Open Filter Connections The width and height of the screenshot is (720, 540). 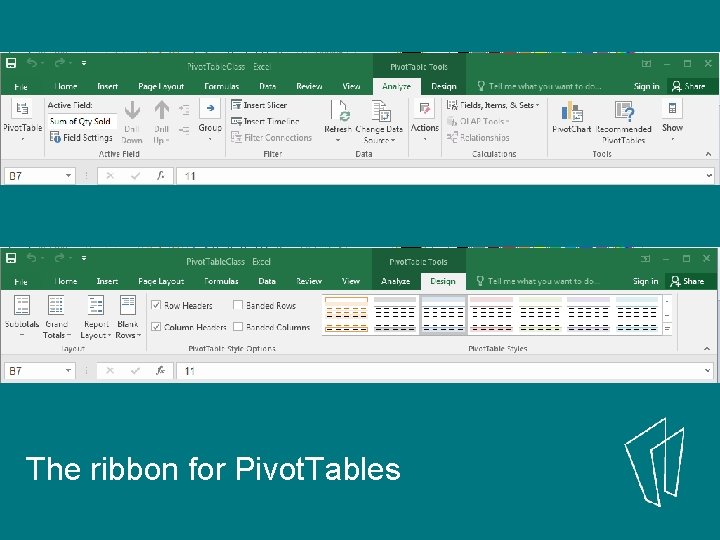[271, 137]
